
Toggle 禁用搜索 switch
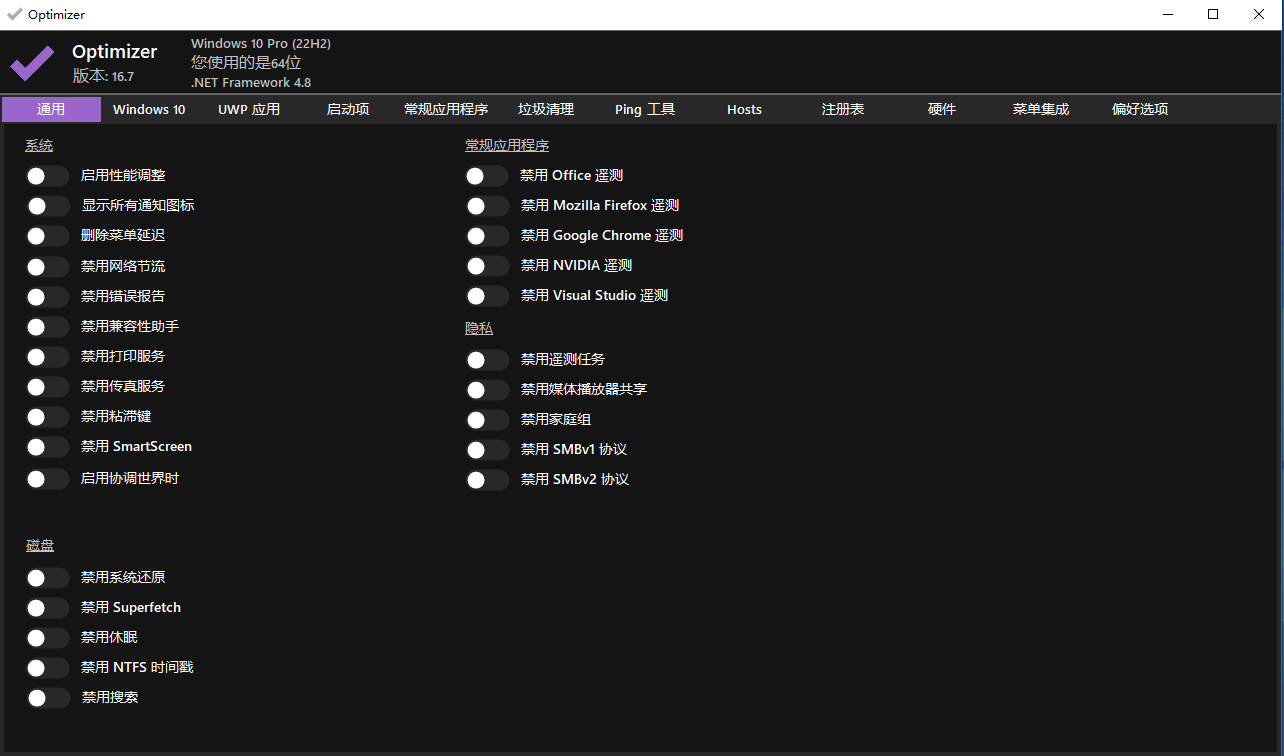48,698
